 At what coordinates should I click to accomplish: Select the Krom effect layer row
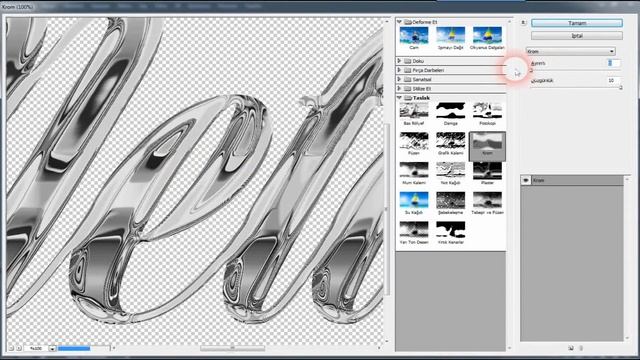click(572, 180)
